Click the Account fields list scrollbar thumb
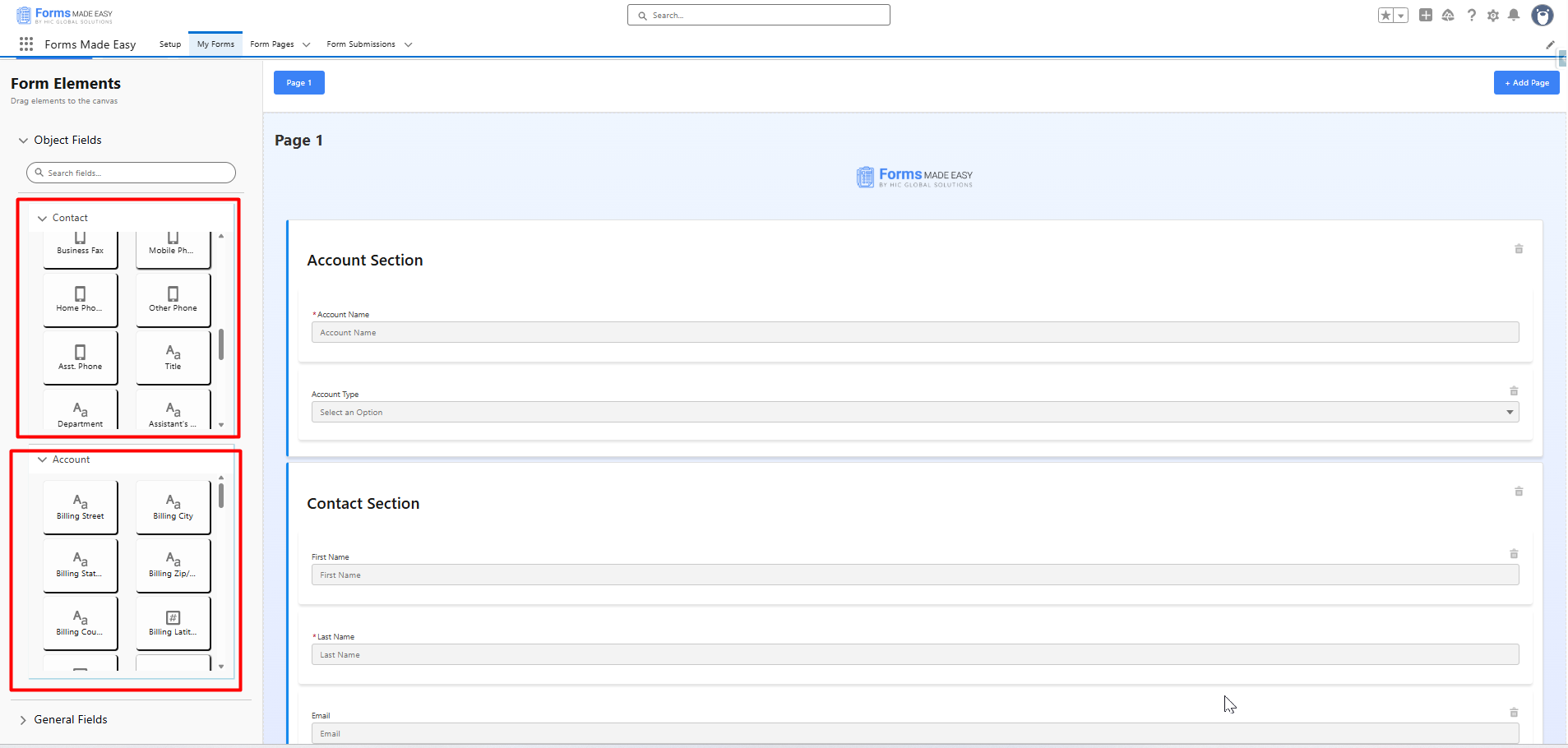This screenshot has width=1568, height=748. (x=221, y=496)
